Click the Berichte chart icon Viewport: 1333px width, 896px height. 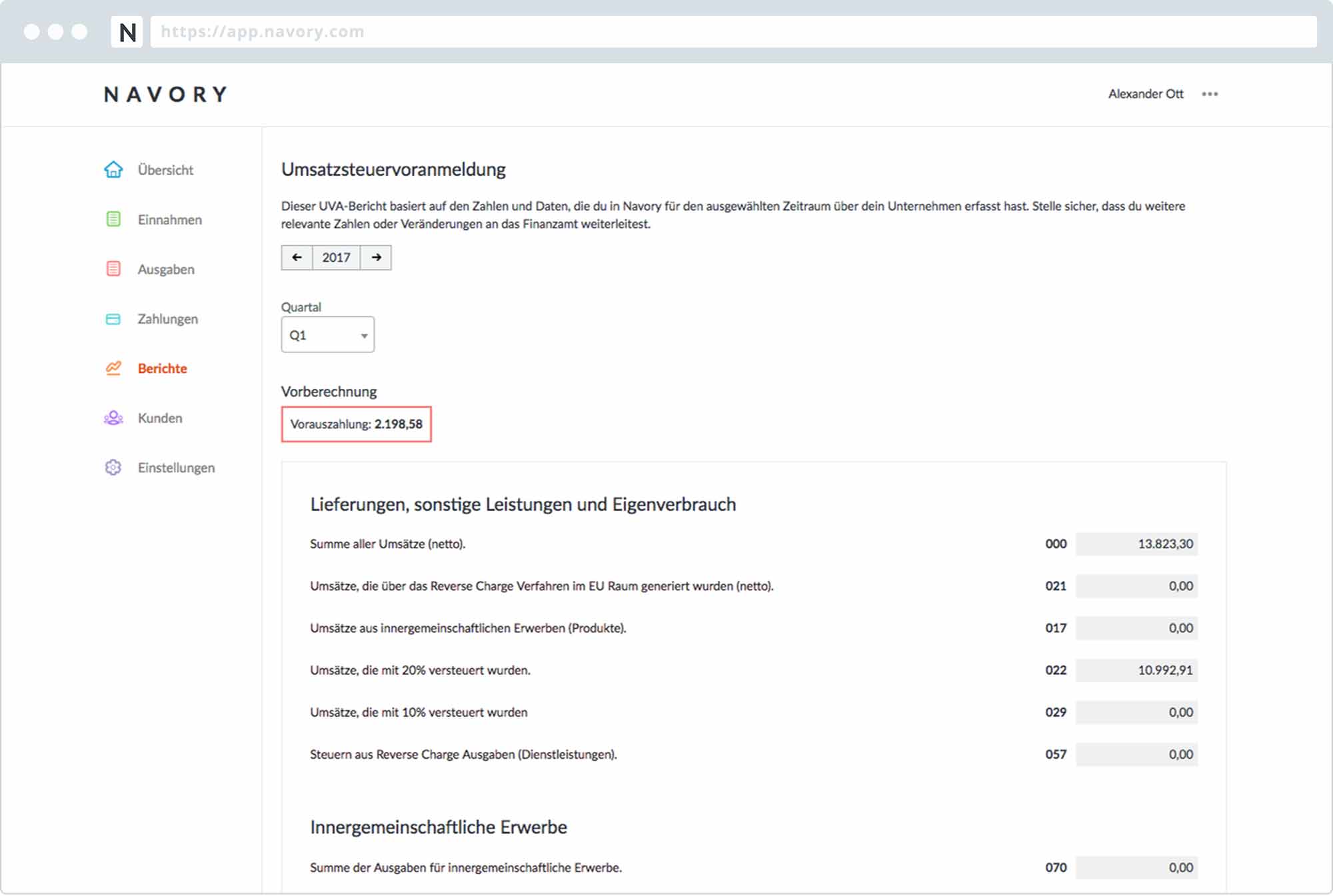tap(113, 368)
